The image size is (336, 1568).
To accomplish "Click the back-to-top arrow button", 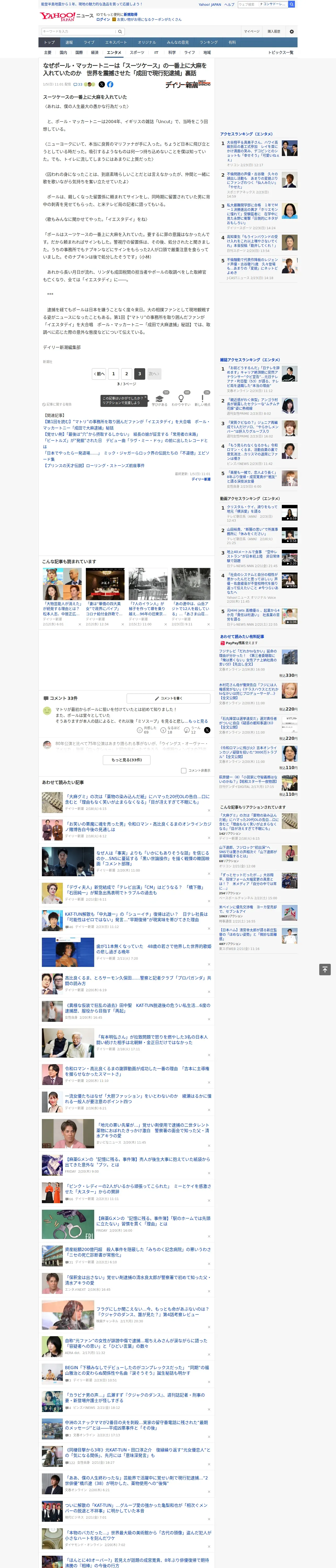I will coord(325,969).
